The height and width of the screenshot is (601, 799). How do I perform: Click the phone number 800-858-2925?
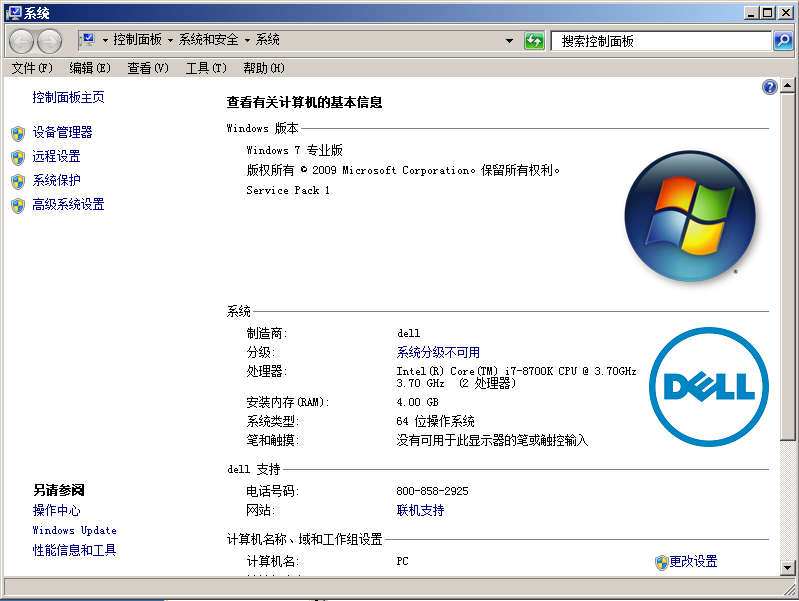(x=432, y=491)
